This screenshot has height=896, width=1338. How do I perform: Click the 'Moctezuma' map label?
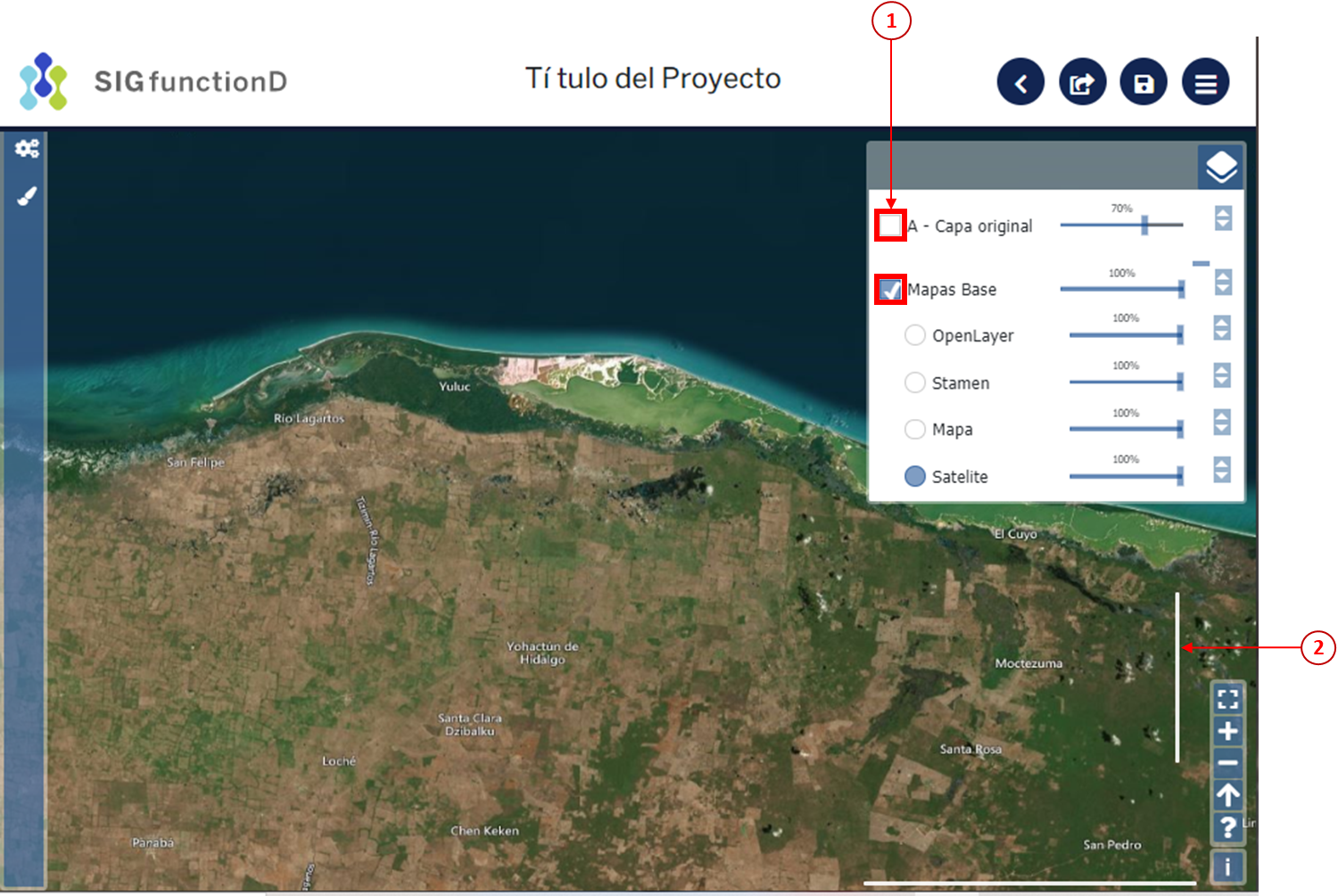[x=1028, y=663]
